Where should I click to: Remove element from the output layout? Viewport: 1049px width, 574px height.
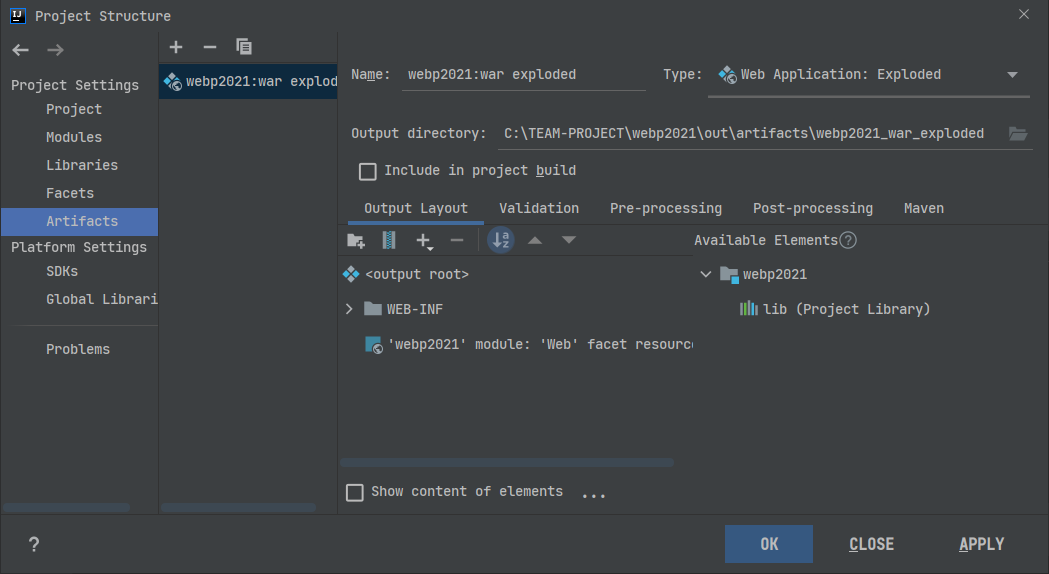pyautogui.click(x=457, y=240)
